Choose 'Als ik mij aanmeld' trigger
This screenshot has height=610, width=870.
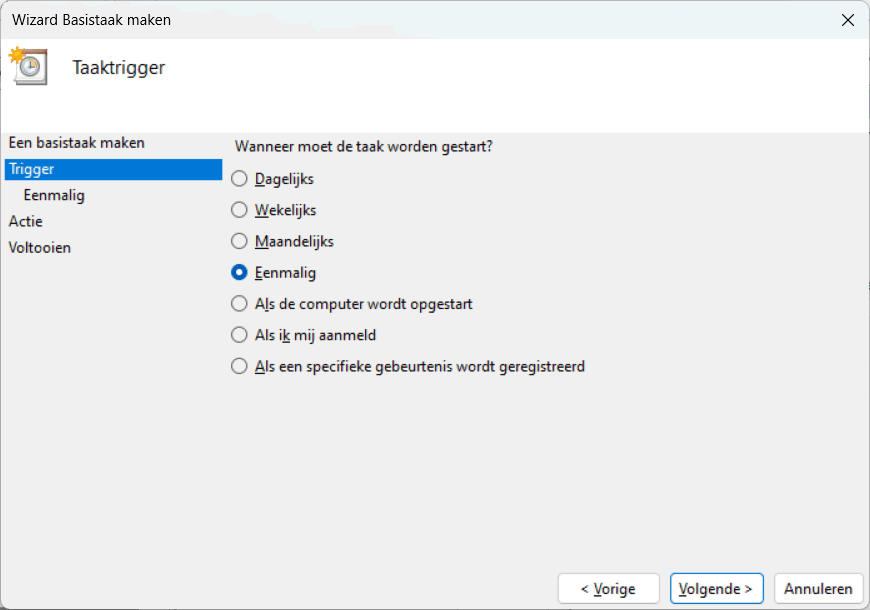(239, 335)
